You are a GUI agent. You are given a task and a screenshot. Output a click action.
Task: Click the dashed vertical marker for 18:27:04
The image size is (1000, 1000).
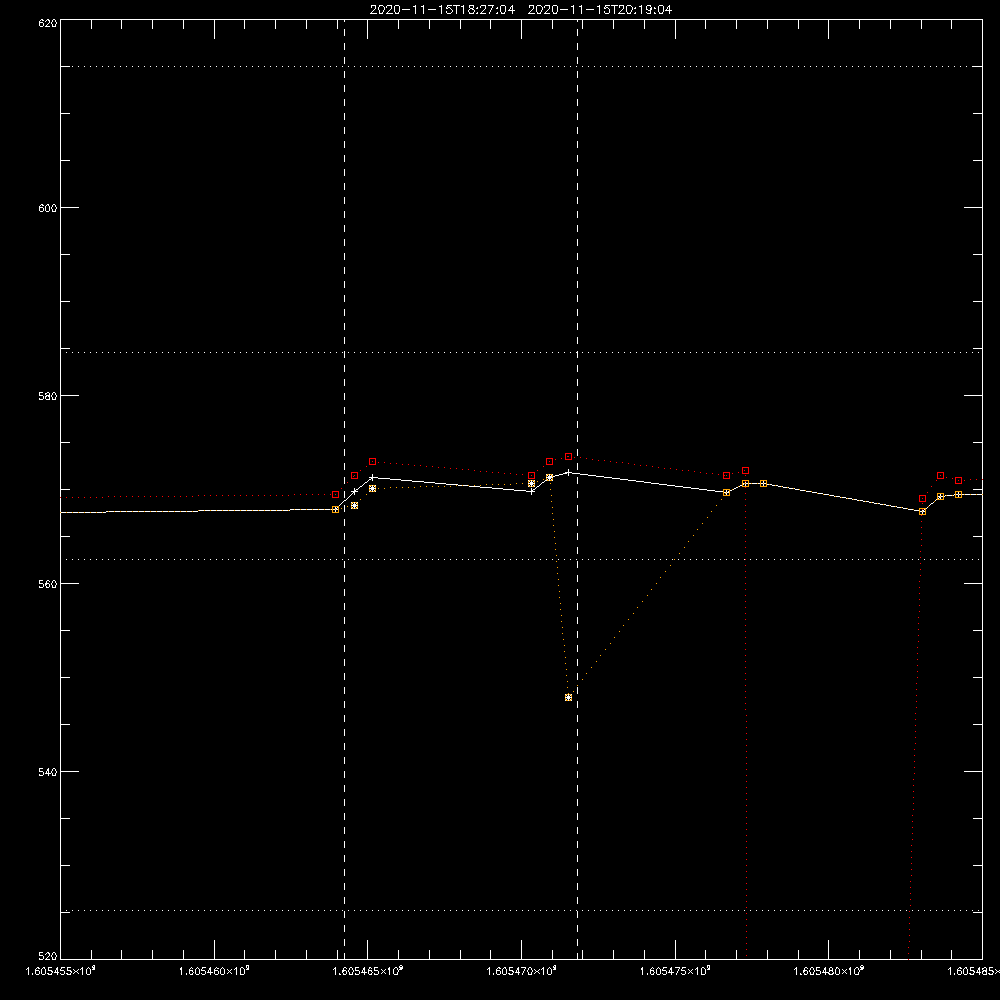click(x=344, y=489)
